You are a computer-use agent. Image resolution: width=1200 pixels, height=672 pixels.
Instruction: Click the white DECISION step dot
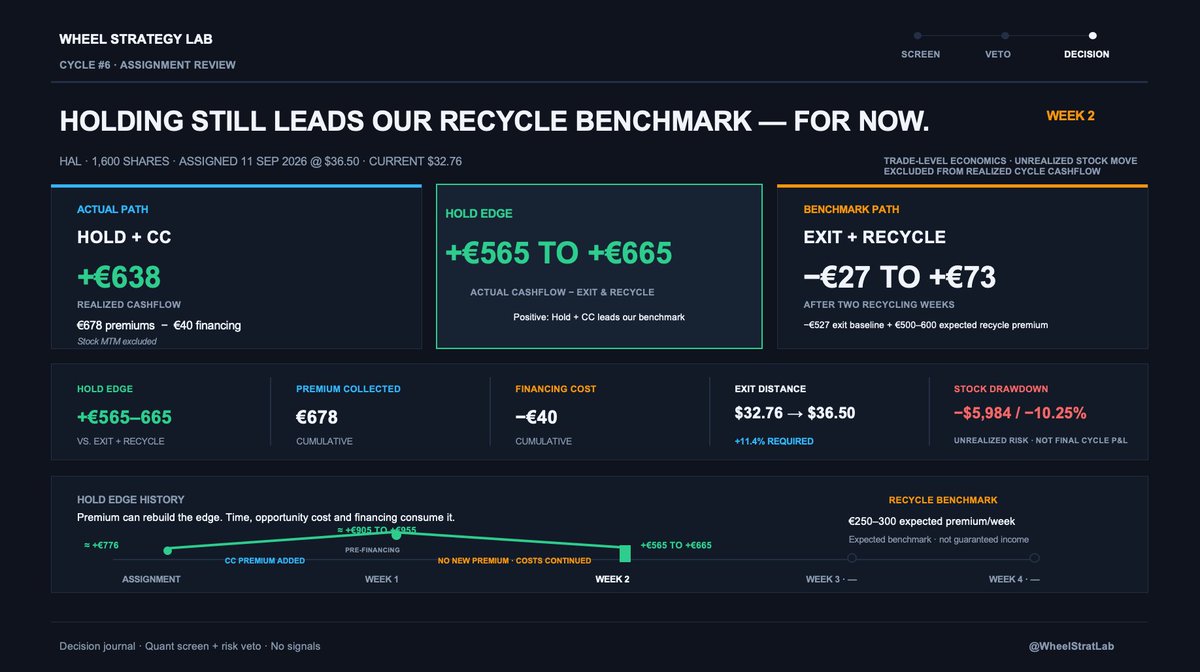click(x=1092, y=36)
